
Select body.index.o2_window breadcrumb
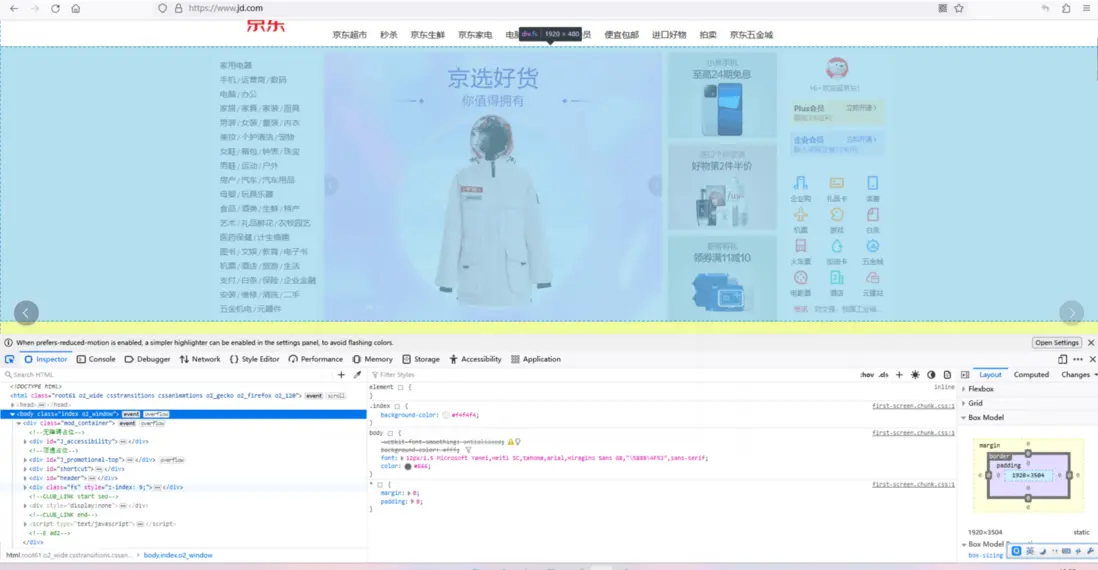(178, 555)
